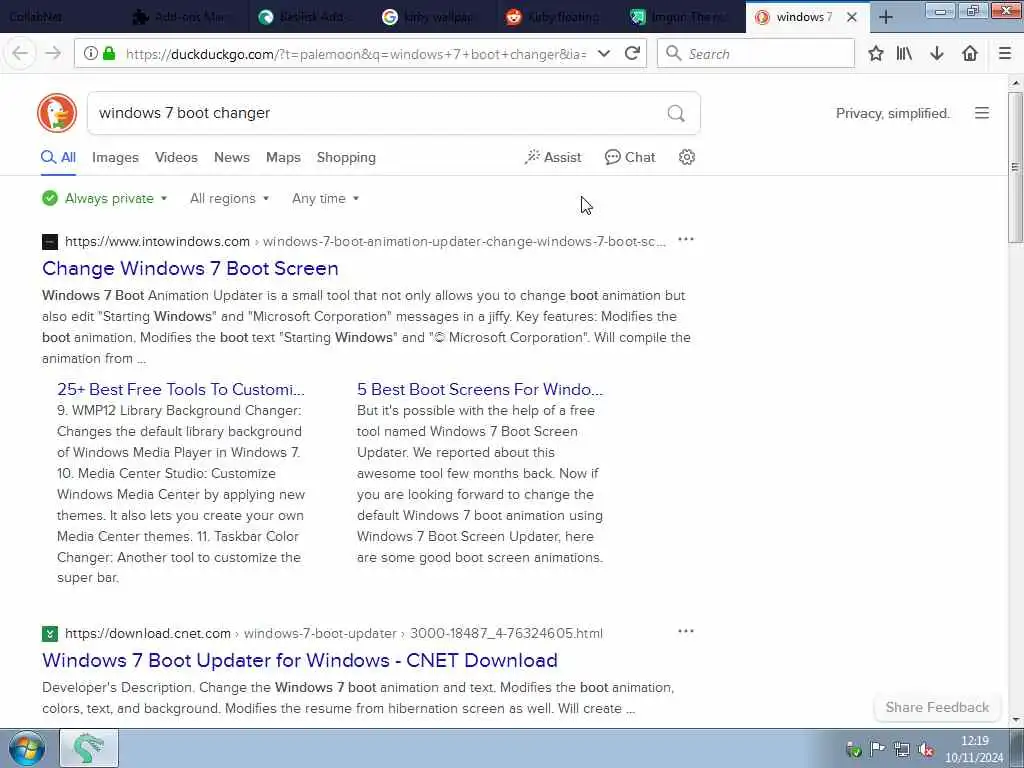The image size is (1024, 768).
Task: Click the https://download.cnet.com result URL
Action: pos(148,633)
